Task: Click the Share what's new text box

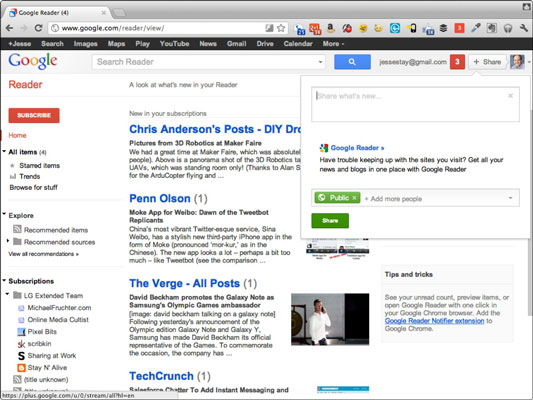Action: [x=415, y=104]
